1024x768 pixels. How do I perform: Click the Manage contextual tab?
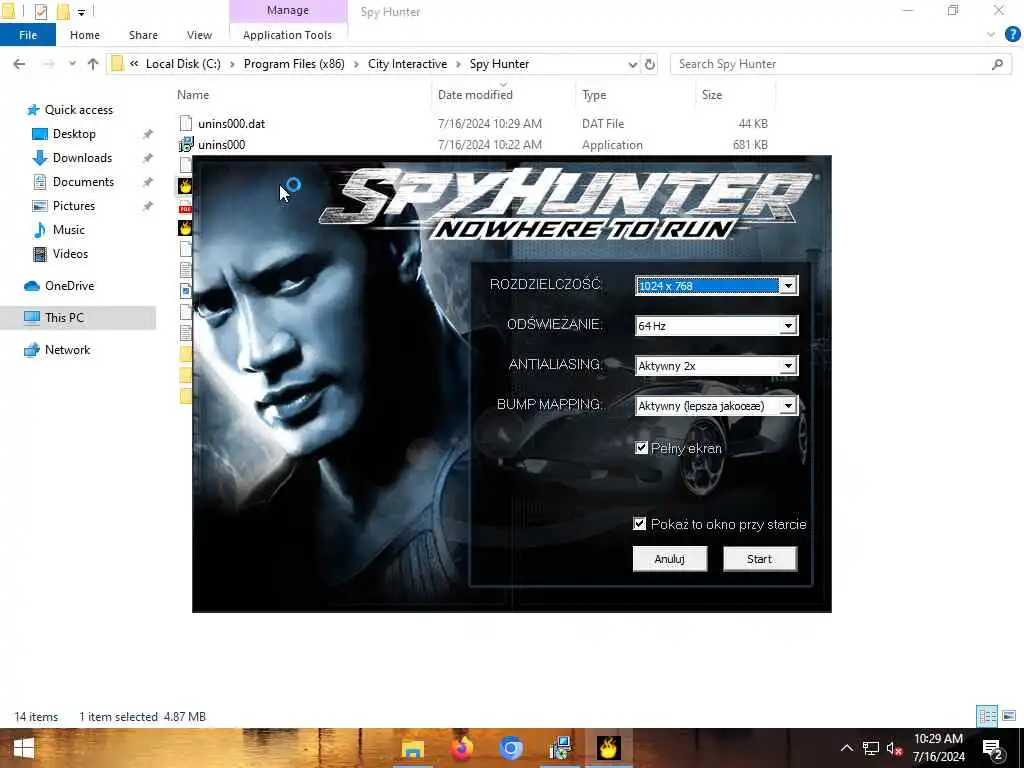pos(288,10)
